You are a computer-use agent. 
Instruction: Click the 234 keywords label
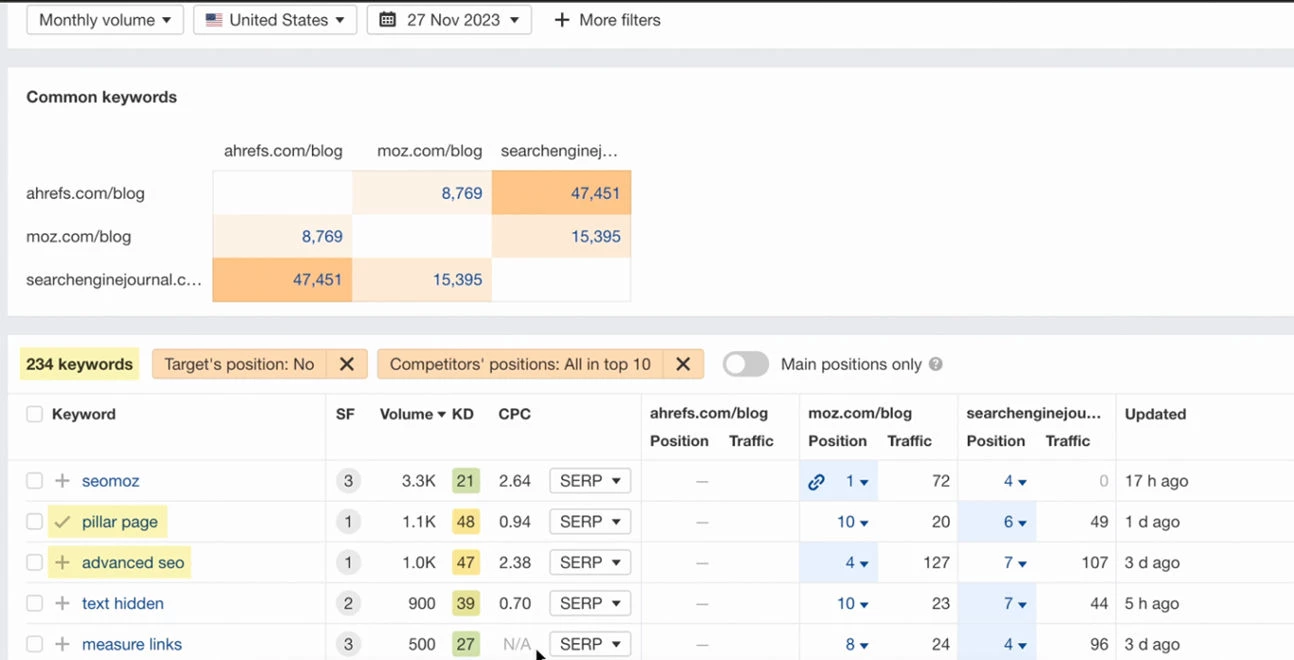tap(80, 364)
